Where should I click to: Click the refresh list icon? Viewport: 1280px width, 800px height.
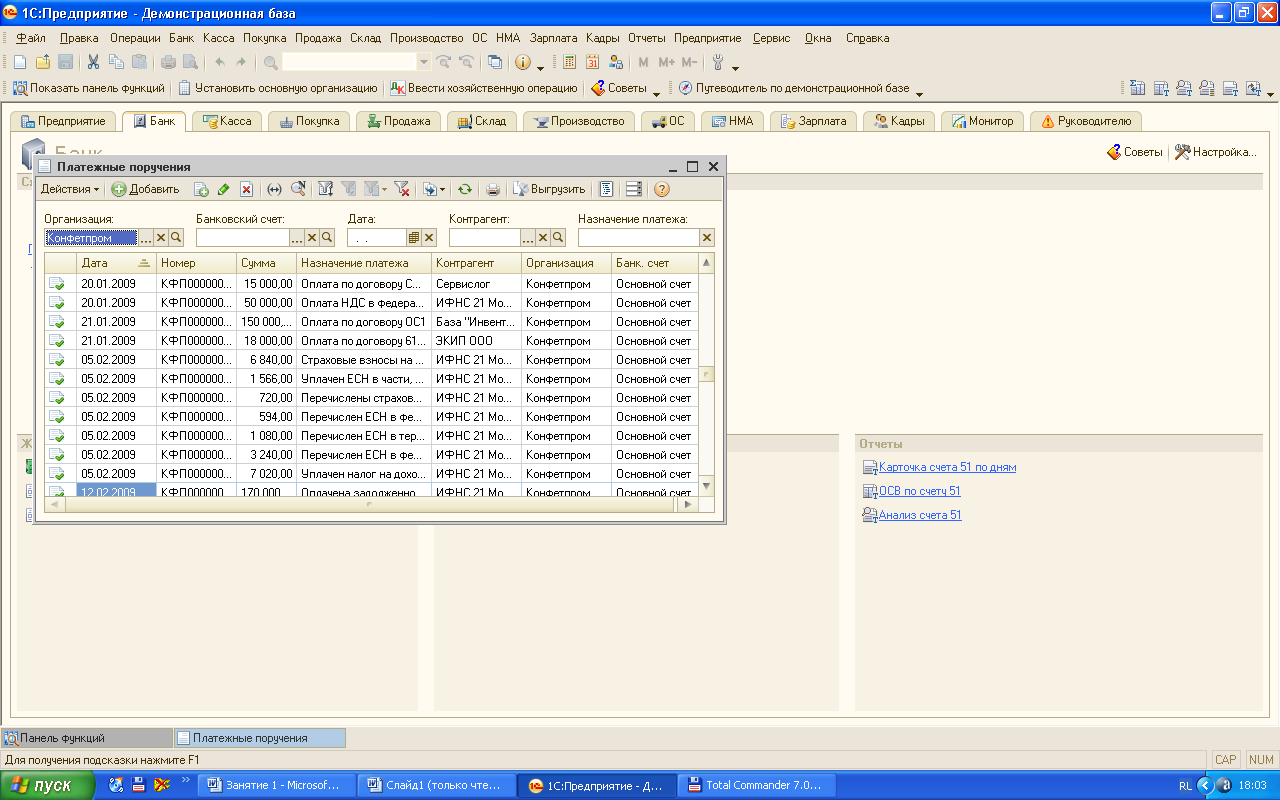464,189
